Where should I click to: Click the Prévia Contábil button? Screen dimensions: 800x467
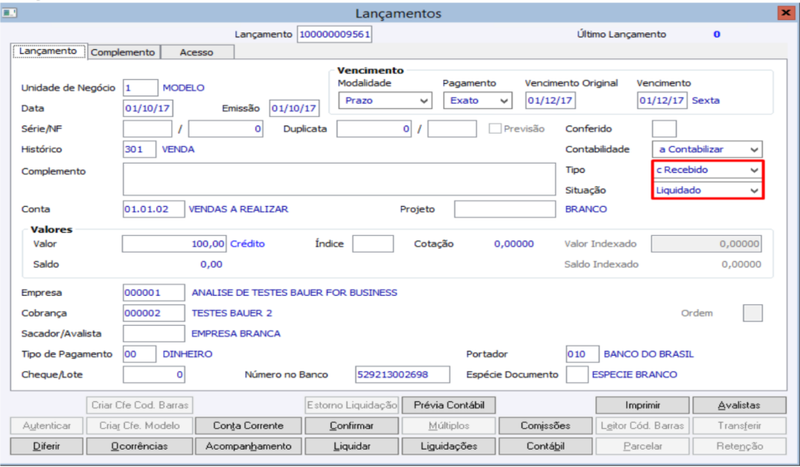(x=448, y=405)
